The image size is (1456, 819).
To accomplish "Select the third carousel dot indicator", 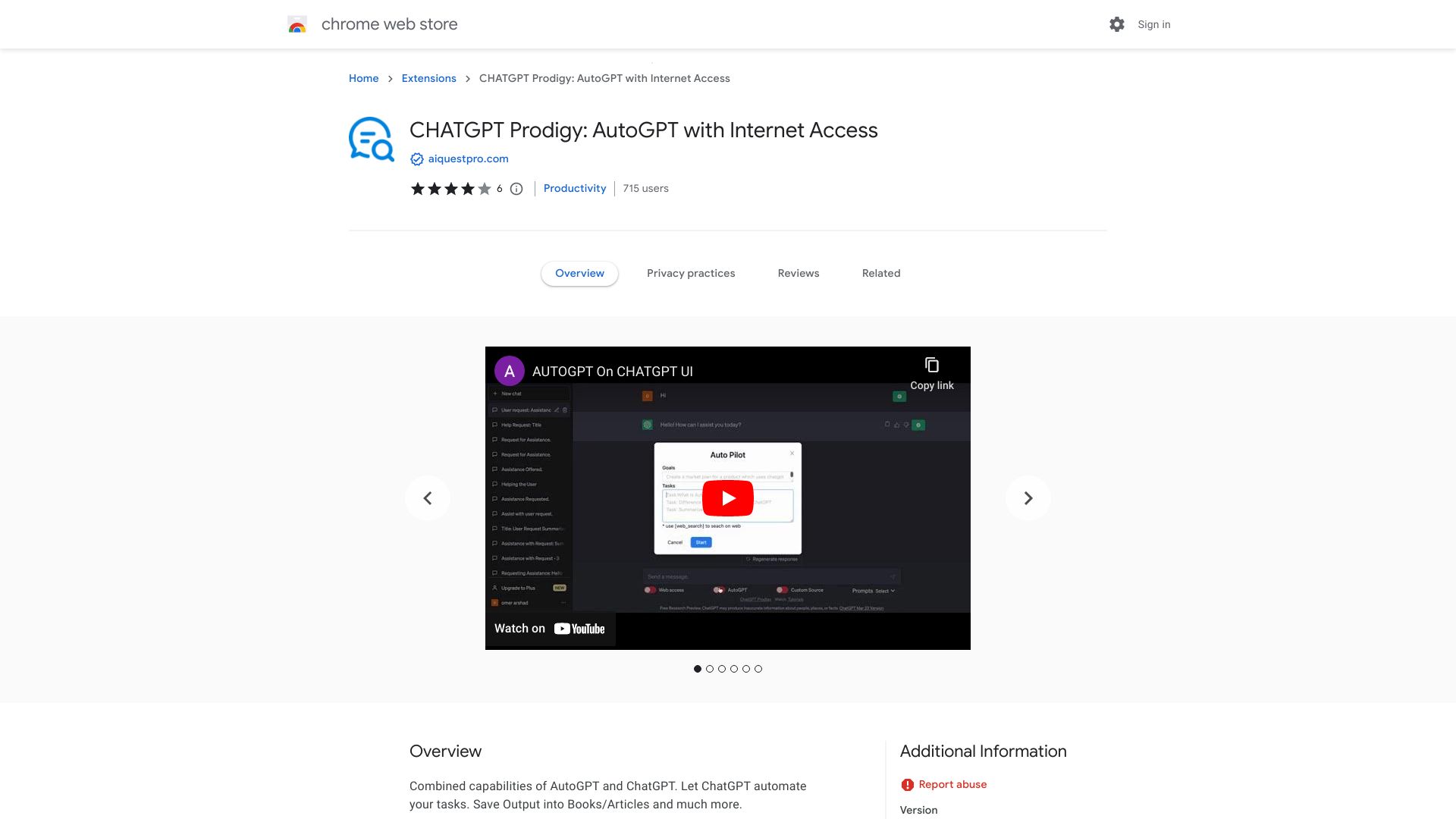I will click(722, 669).
